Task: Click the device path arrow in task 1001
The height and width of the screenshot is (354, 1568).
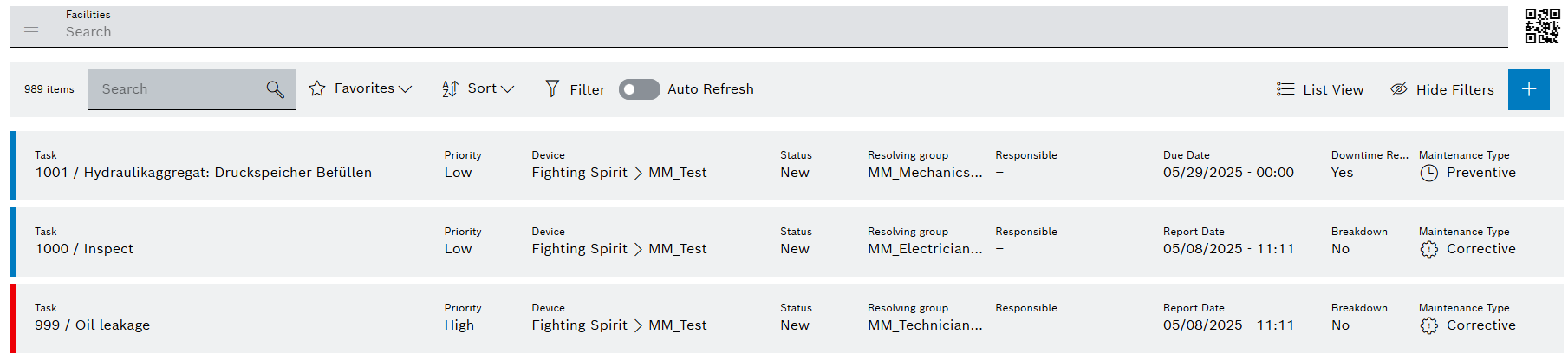Action: (x=638, y=173)
